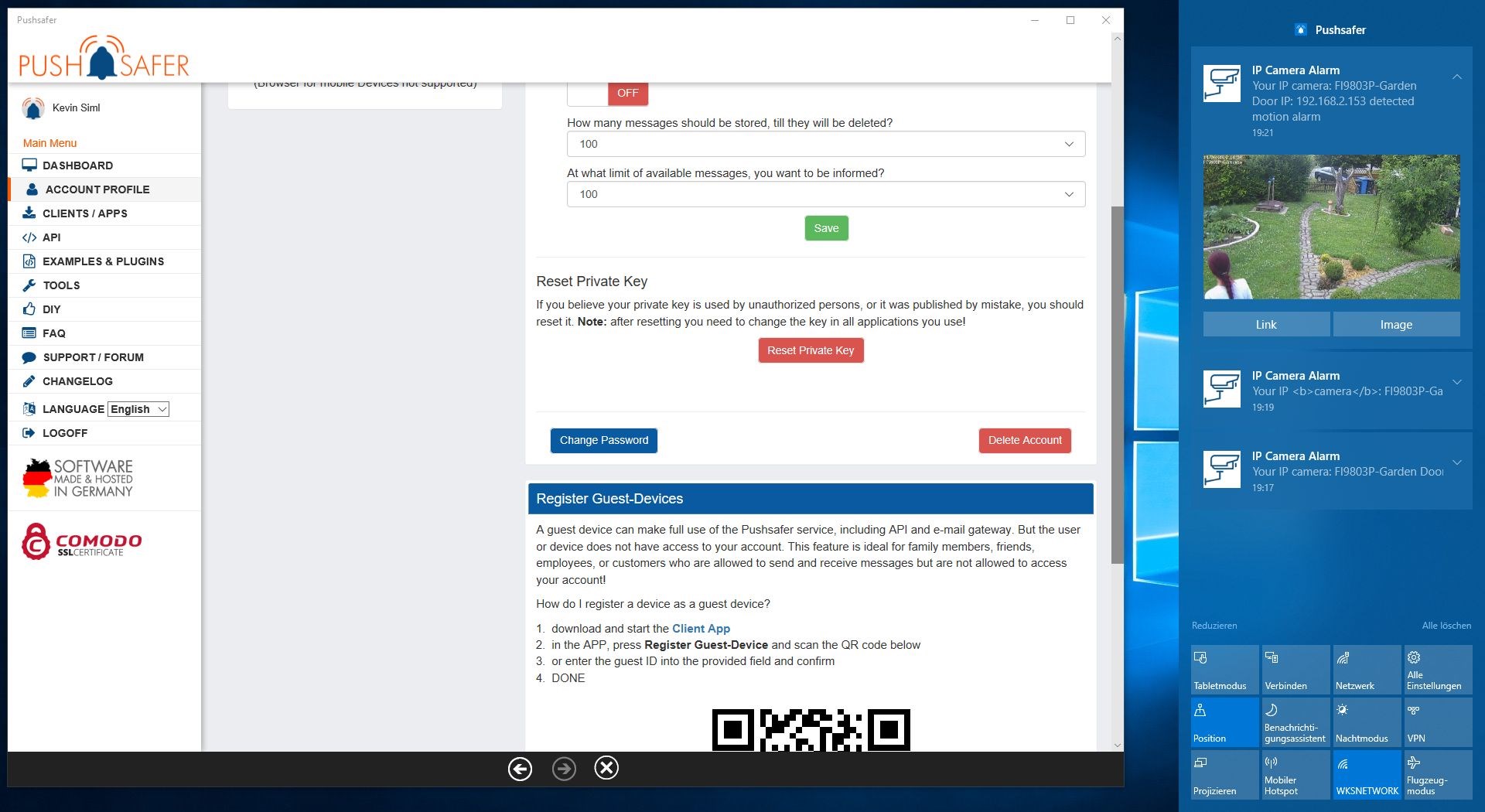Click the Tools wrench icon

point(29,285)
